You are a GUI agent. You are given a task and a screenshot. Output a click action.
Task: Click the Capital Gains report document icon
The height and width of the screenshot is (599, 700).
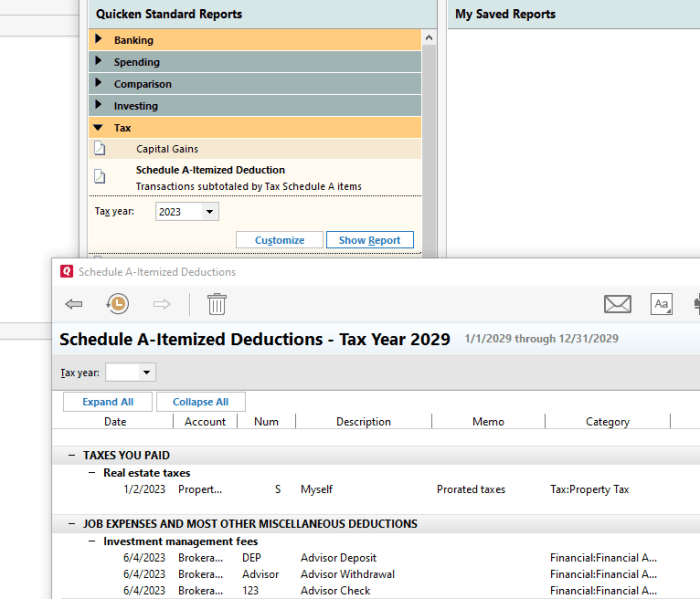pyautogui.click(x=100, y=149)
